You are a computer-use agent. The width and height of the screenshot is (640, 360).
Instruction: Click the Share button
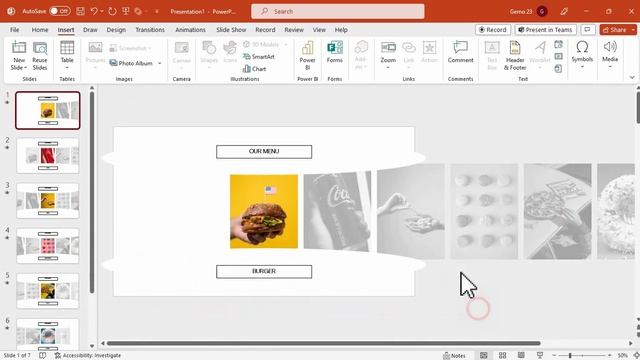coord(615,30)
